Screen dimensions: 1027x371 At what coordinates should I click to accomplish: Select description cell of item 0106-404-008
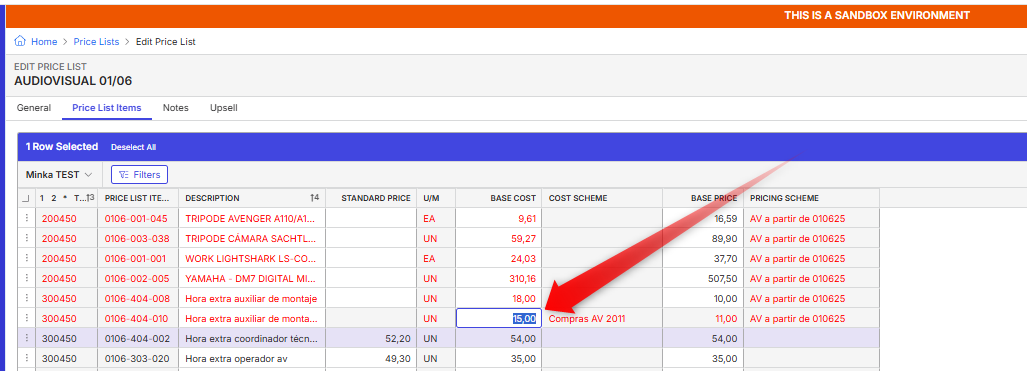tap(252, 298)
